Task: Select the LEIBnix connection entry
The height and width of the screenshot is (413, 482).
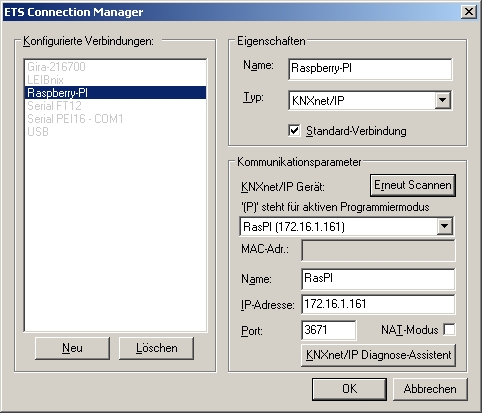Action: point(45,80)
